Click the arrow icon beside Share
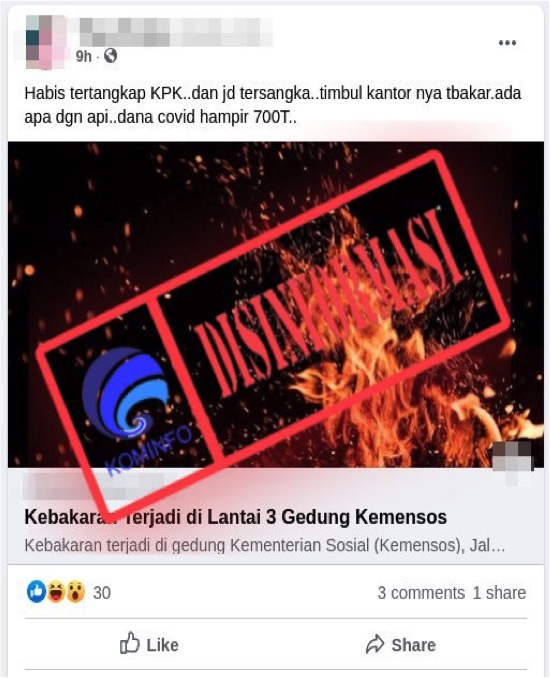 click(x=375, y=644)
